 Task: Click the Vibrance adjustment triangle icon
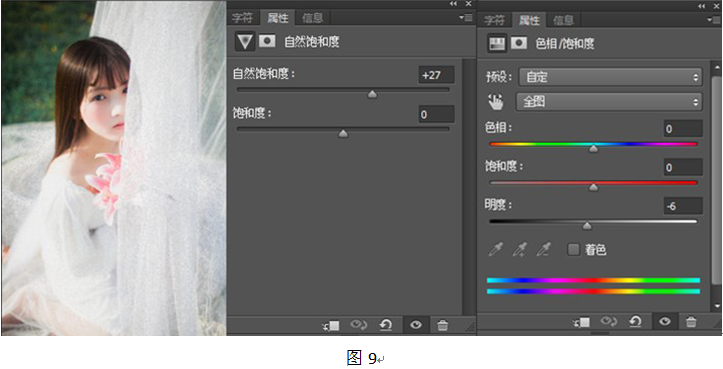point(245,42)
